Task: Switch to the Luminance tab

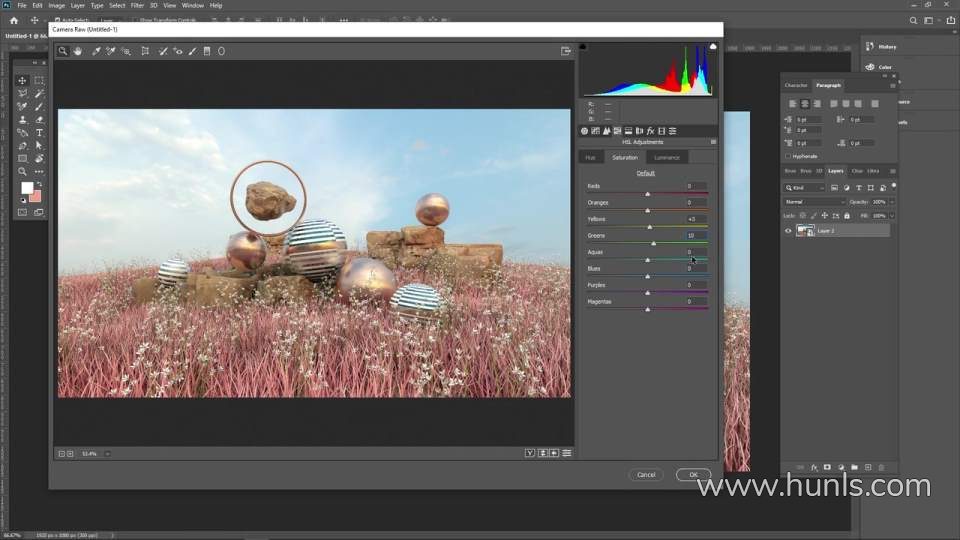Action: click(666, 157)
